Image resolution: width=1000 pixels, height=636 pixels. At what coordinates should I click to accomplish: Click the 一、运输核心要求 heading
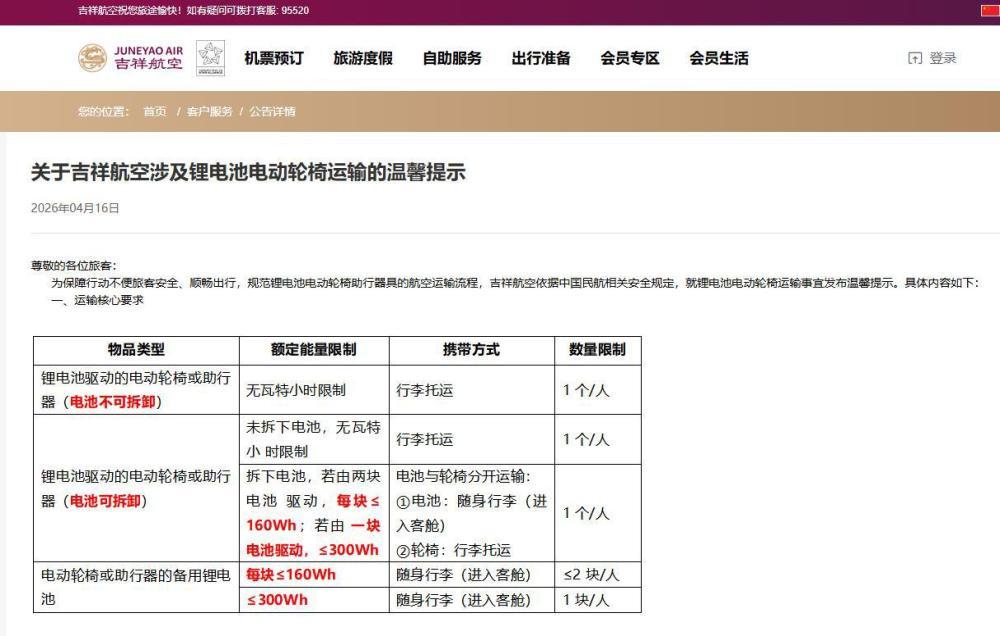98,300
